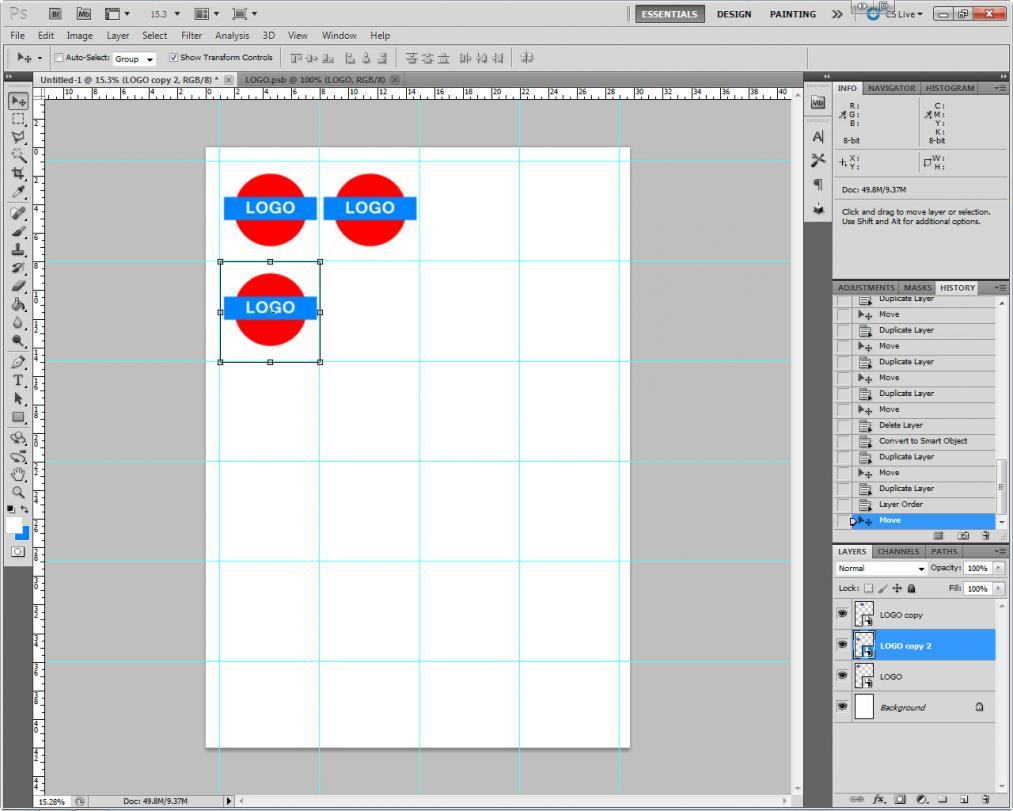
Task: Select the Dodge tool
Action: click(18, 340)
